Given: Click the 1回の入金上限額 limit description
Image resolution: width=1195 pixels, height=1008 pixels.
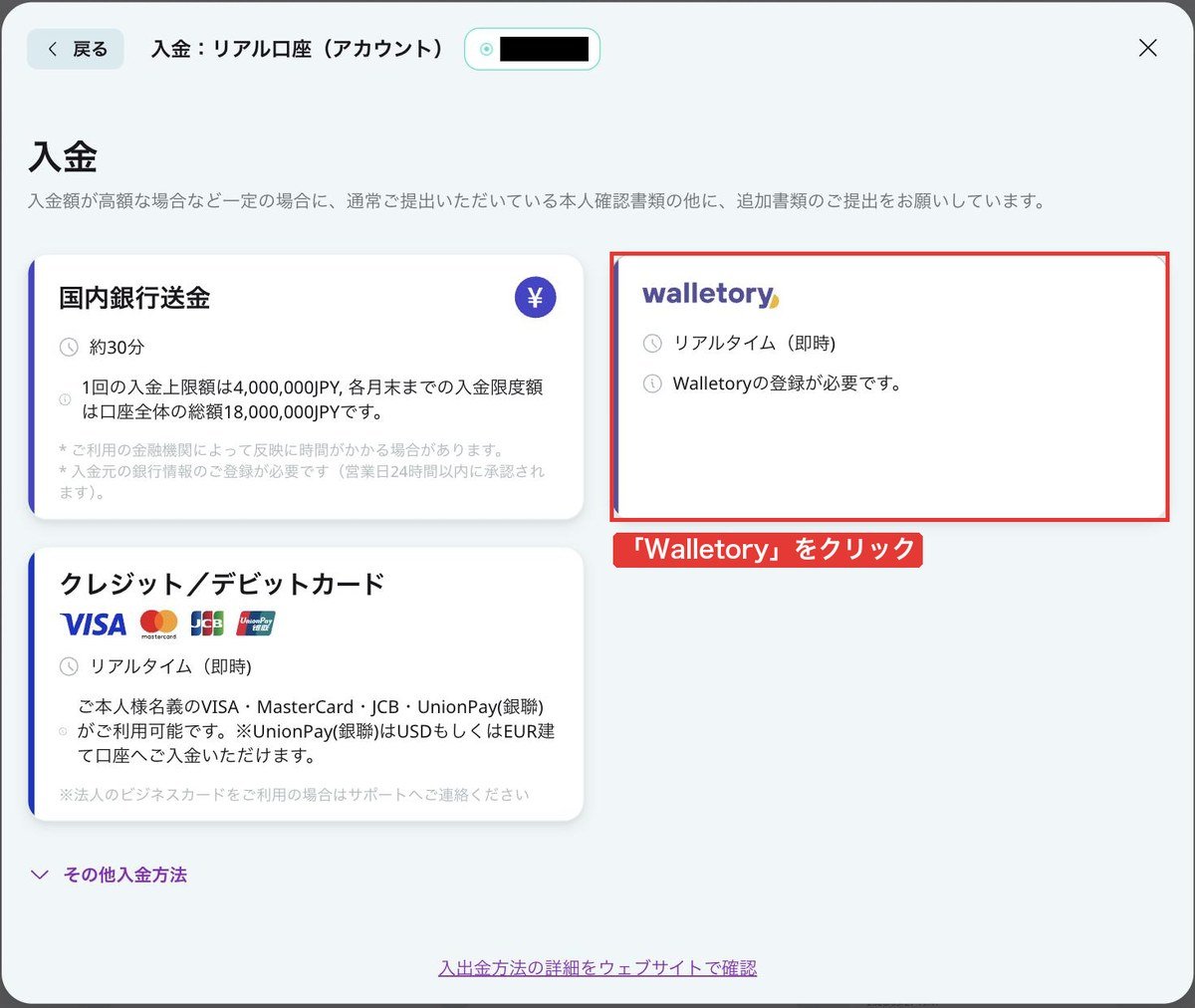Looking at the screenshot, I should tap(313, 399).
